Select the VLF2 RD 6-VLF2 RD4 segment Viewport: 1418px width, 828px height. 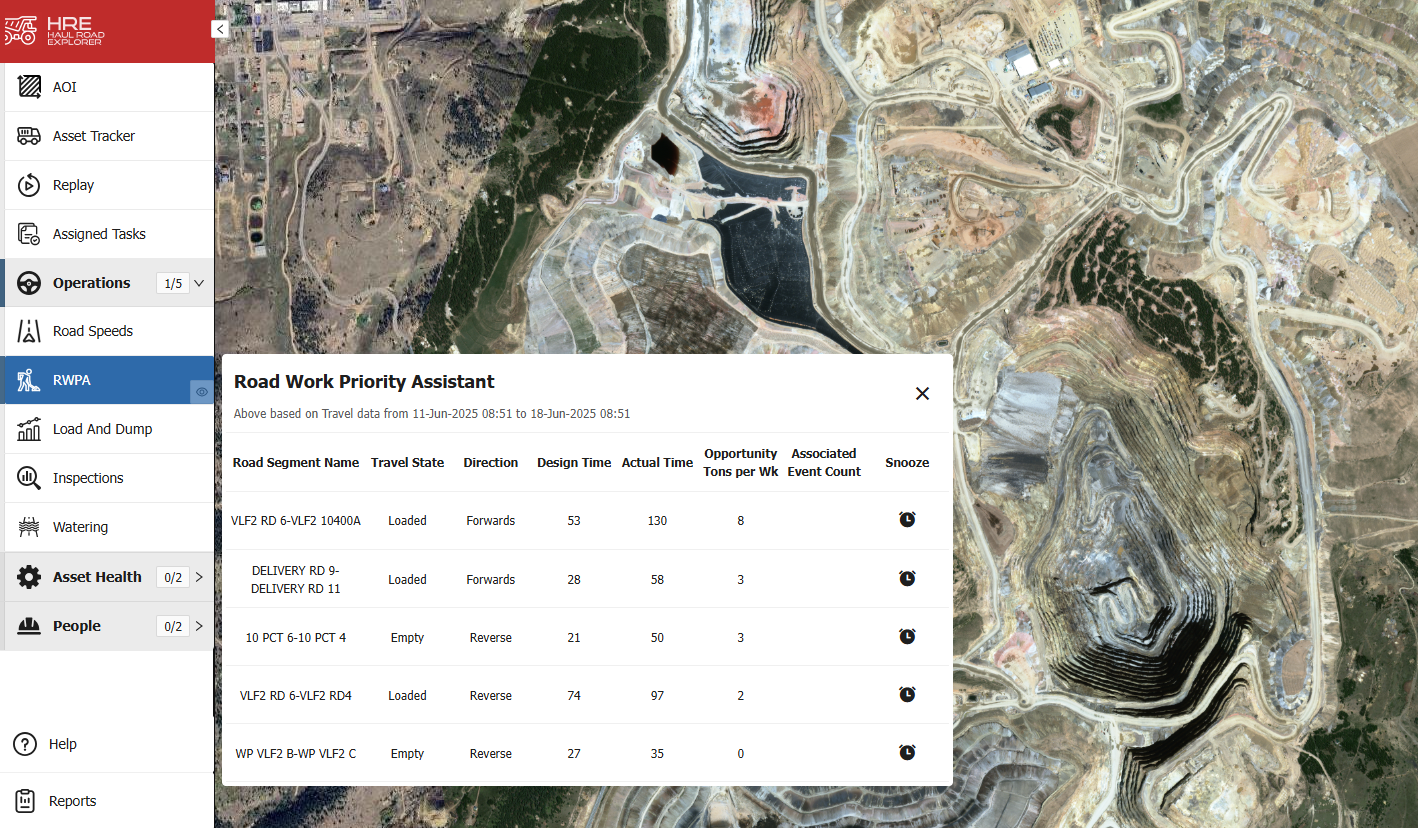[x=296, y=696]
